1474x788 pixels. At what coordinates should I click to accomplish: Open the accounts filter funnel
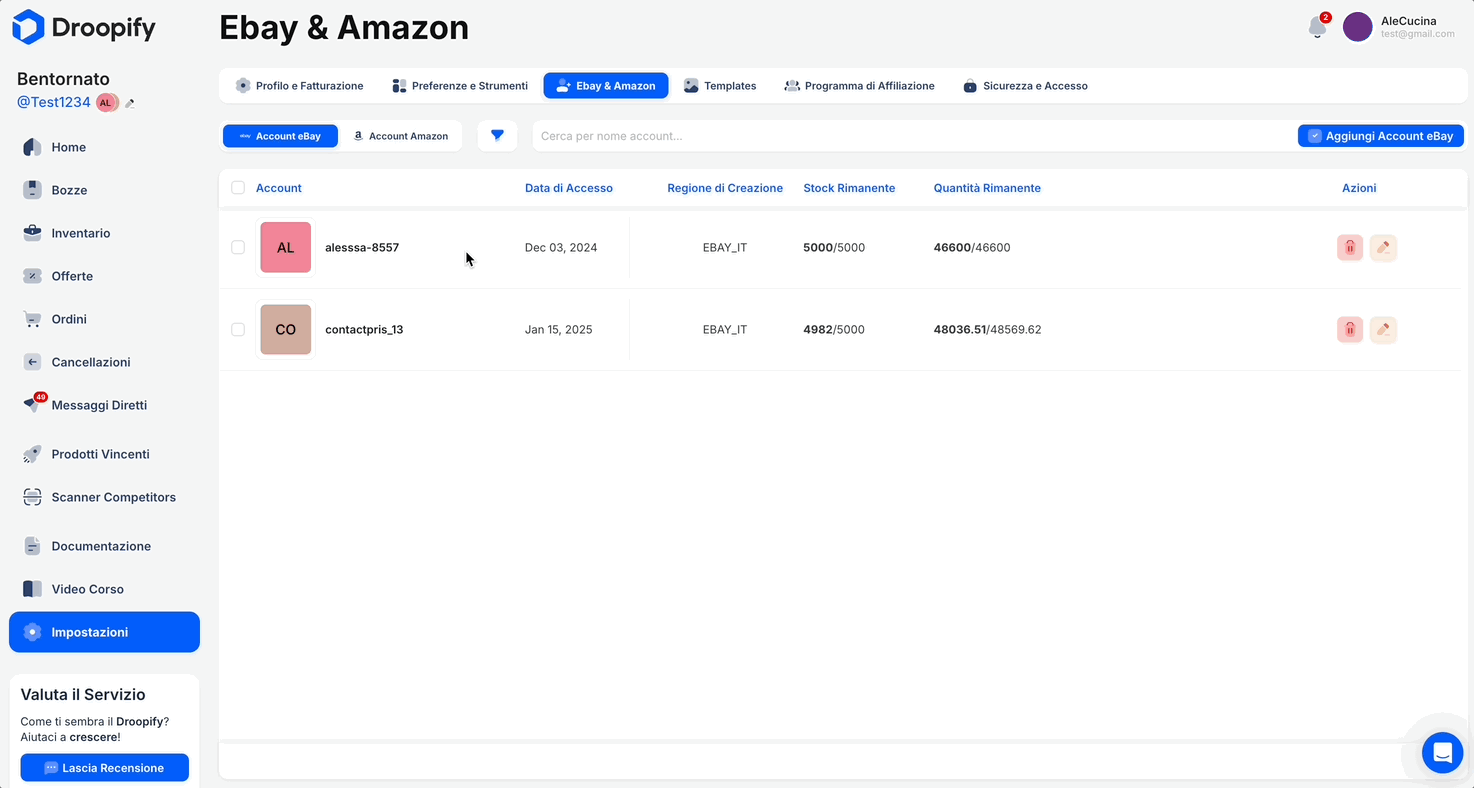[497, 136]
